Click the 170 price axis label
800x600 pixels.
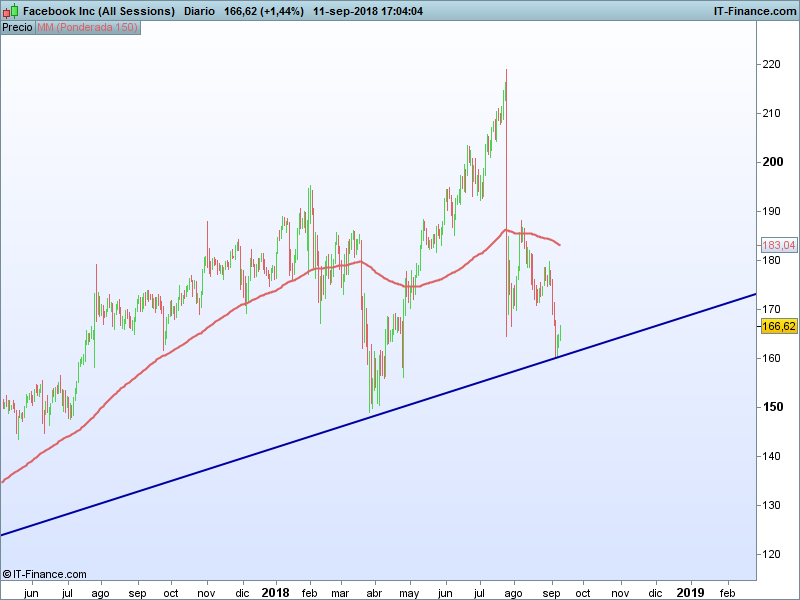[771, 309]
